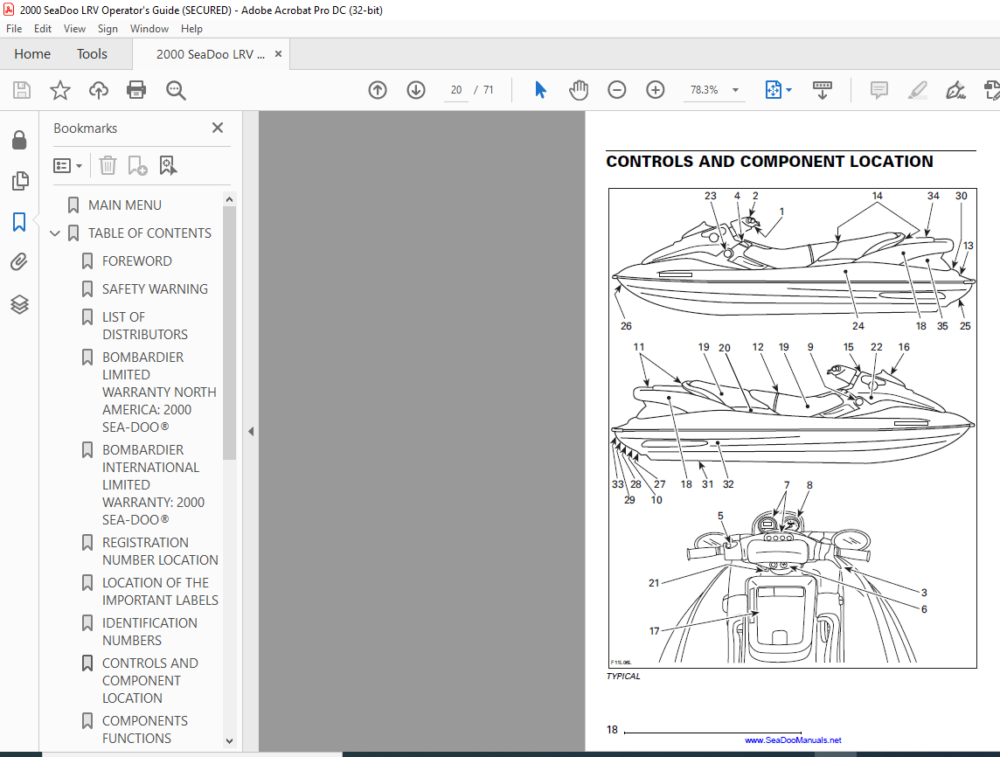Go to LOCATION OF THE IMPORTANT LABELS
Screen dimensions: 1000x757
(160, 592)
